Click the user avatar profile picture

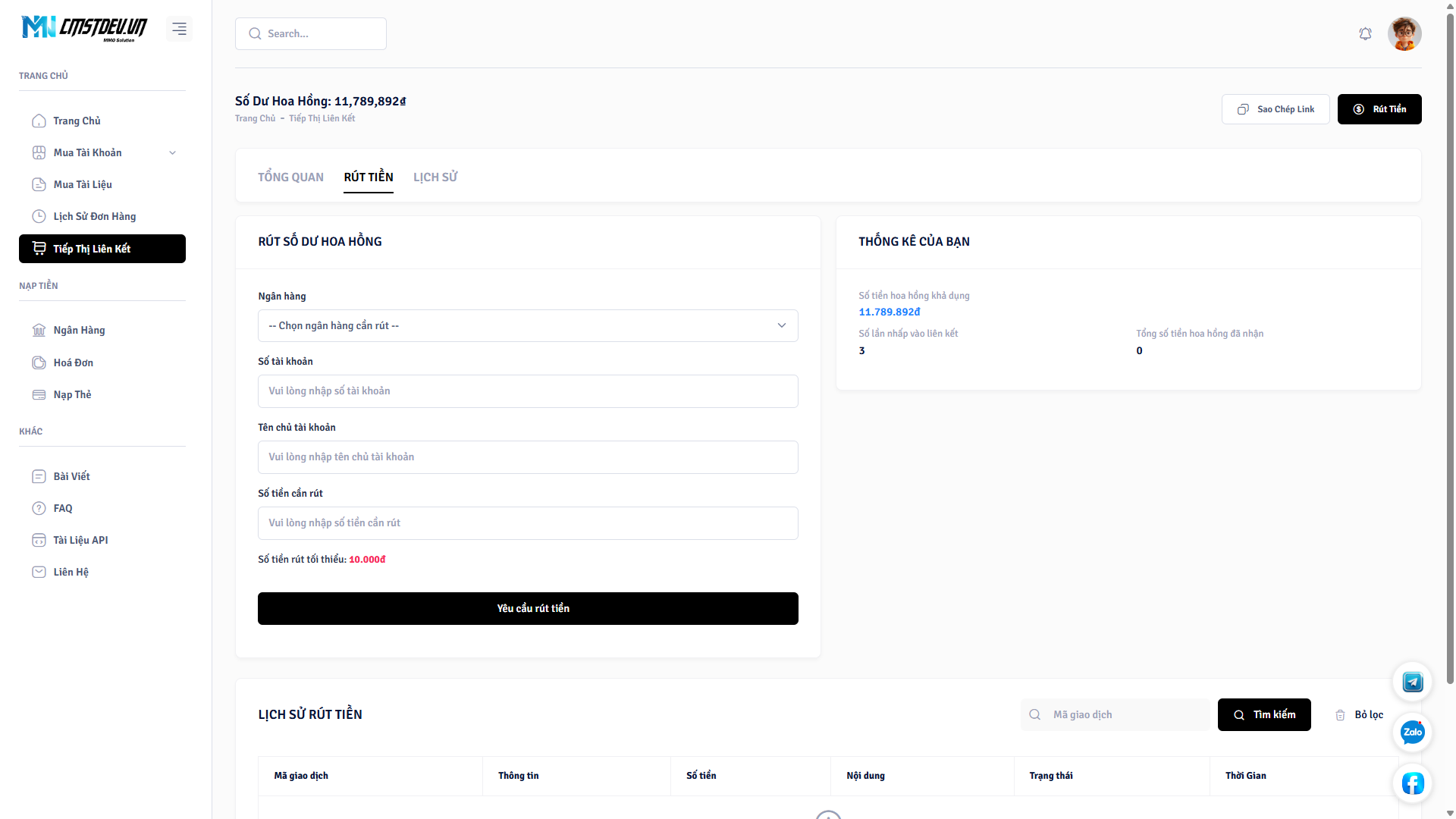1404,34
